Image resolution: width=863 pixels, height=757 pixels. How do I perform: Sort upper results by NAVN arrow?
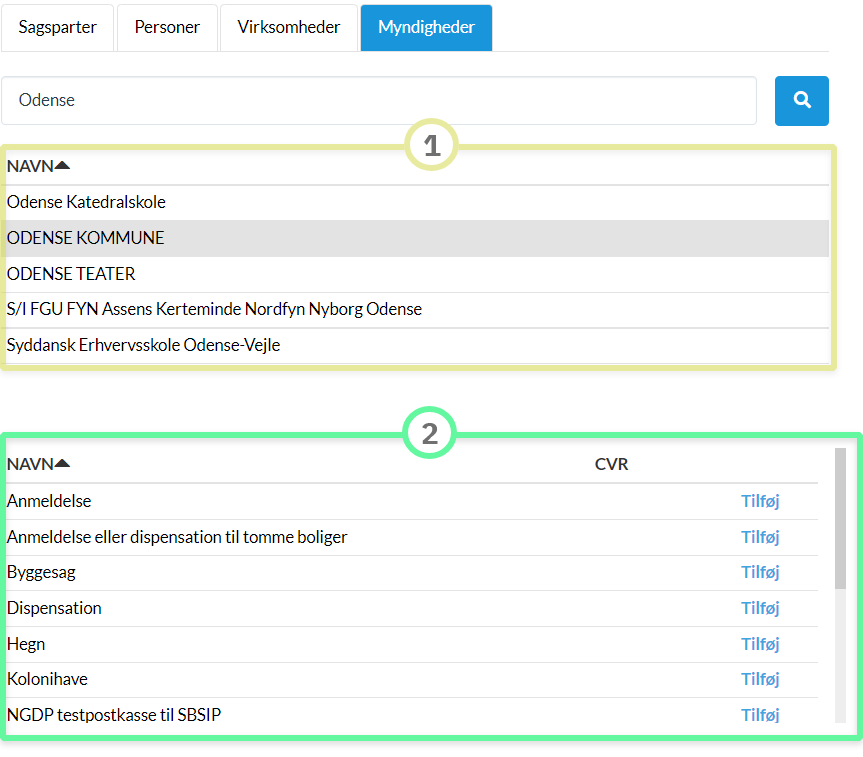[x=62, y=166]
